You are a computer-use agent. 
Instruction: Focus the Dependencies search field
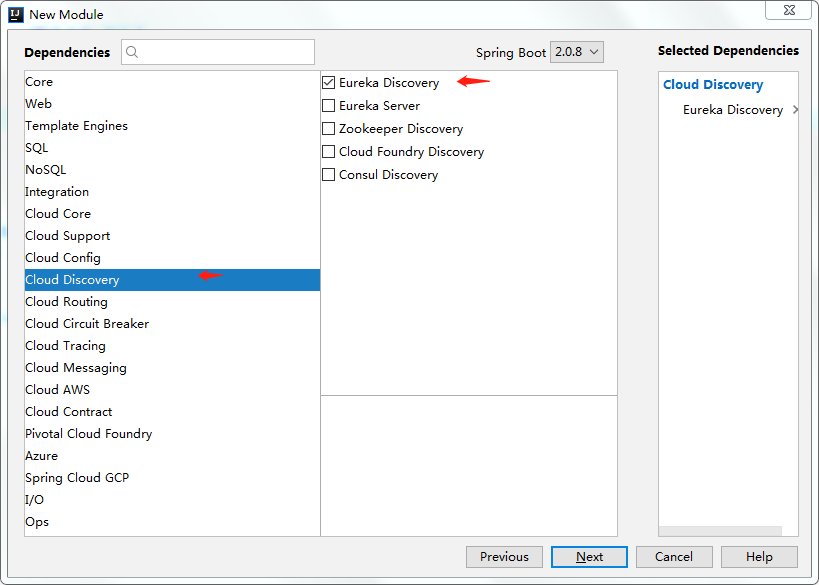click(x=218, y=52)
